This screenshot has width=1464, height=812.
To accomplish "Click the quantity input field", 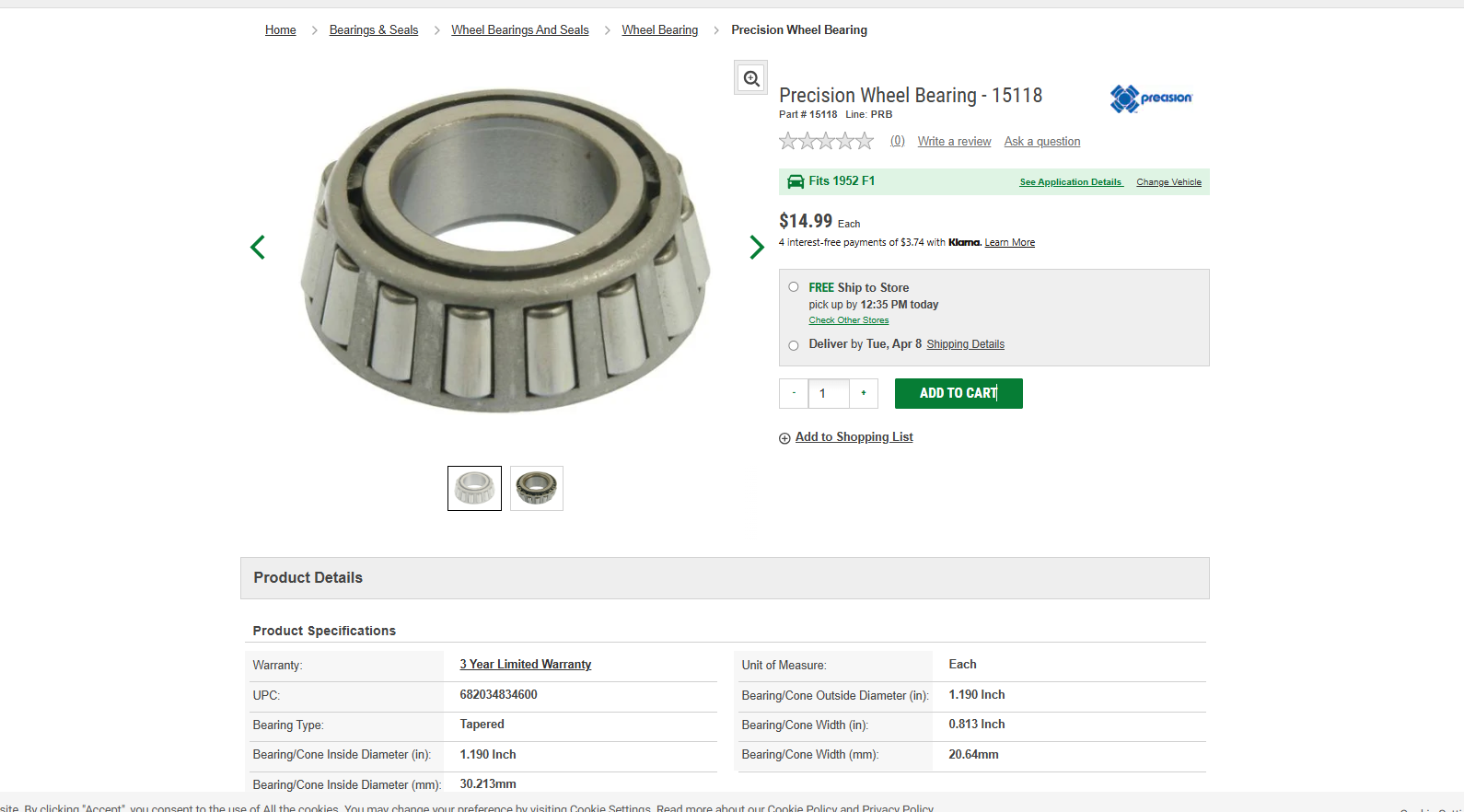I will [x=829, y=393].
